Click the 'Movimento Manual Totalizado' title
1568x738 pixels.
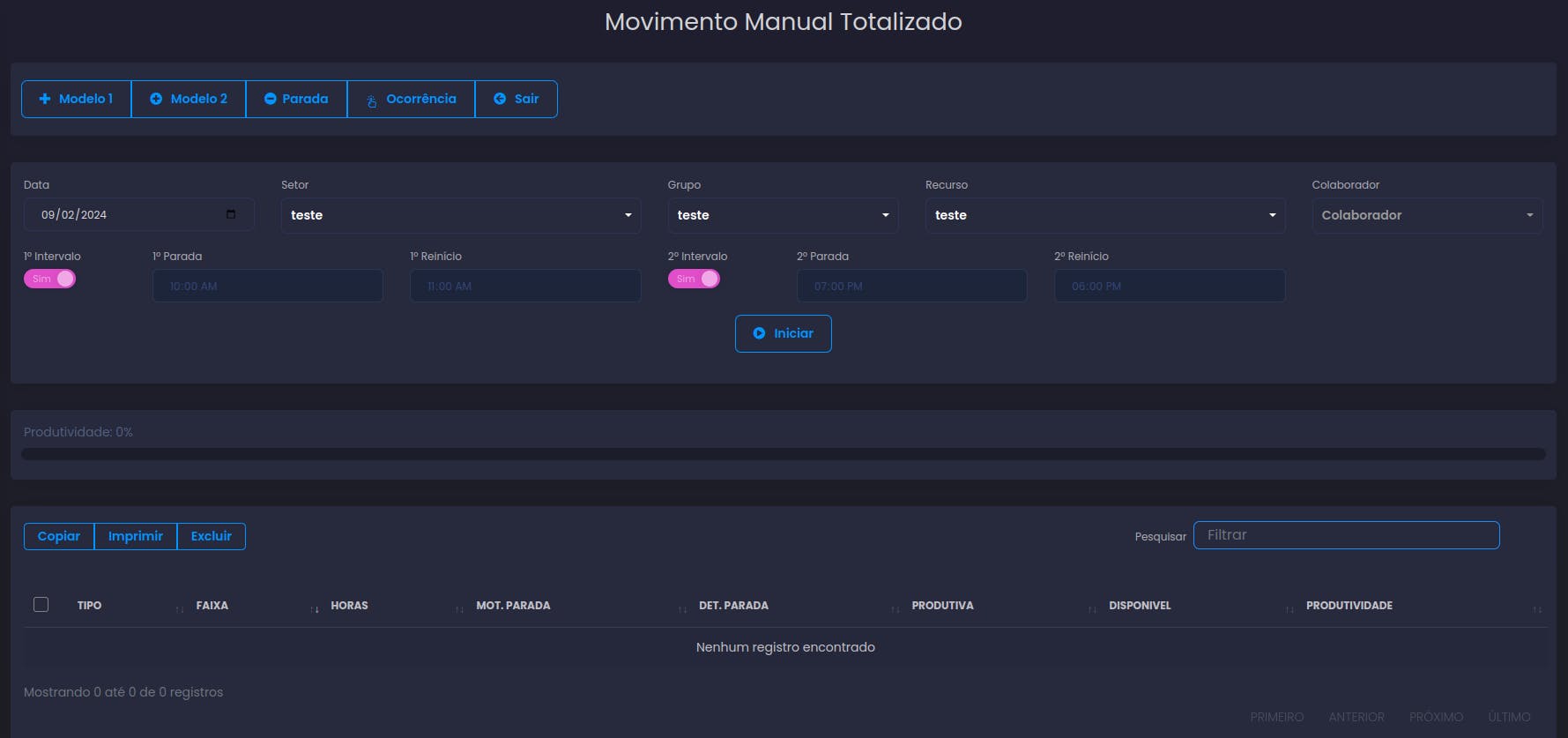[784, 21]
